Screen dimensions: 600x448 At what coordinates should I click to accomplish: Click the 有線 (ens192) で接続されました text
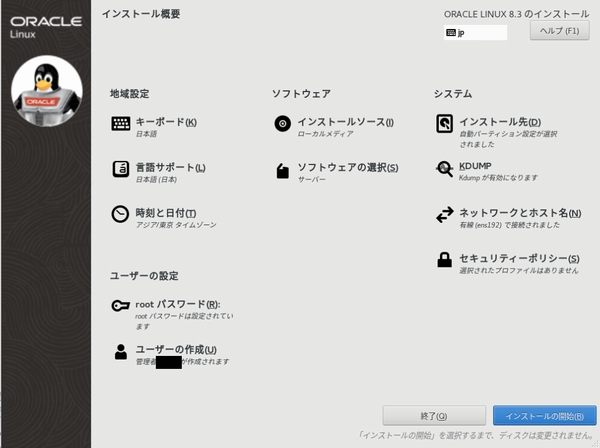pyautogui.click(x=509, y=225)
